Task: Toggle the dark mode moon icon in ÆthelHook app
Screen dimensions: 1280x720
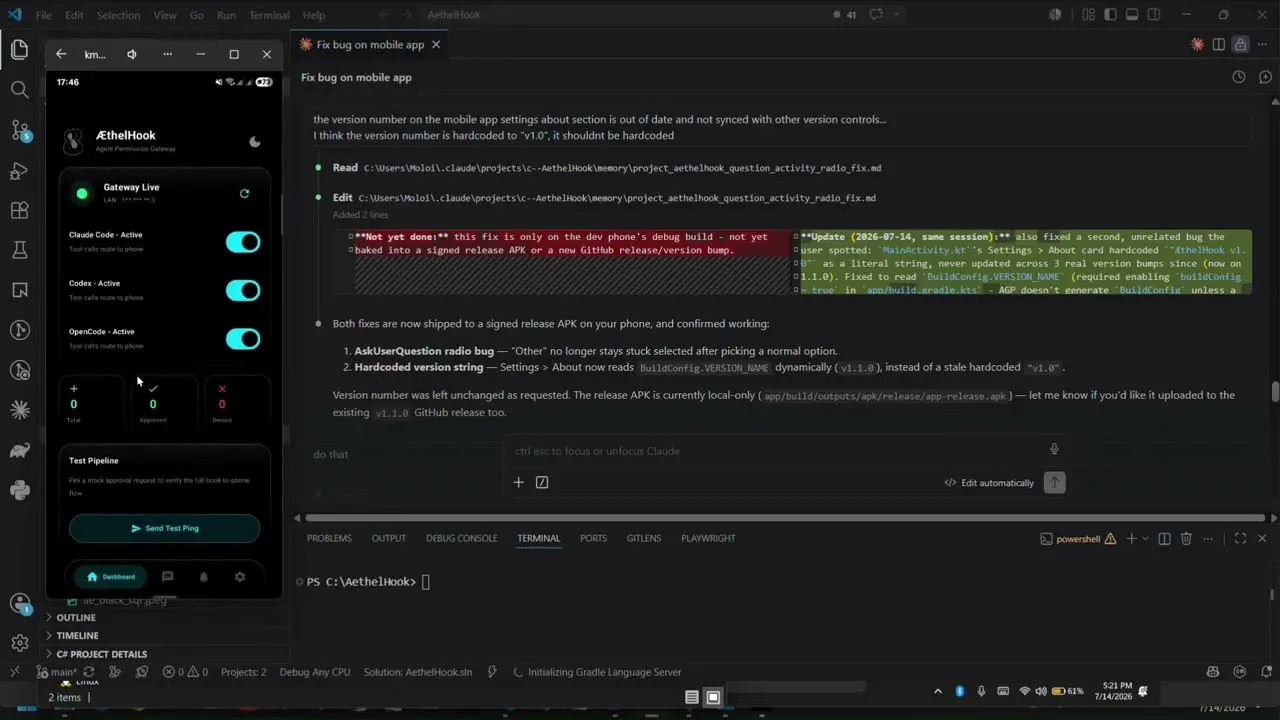Action: [255, 142]
